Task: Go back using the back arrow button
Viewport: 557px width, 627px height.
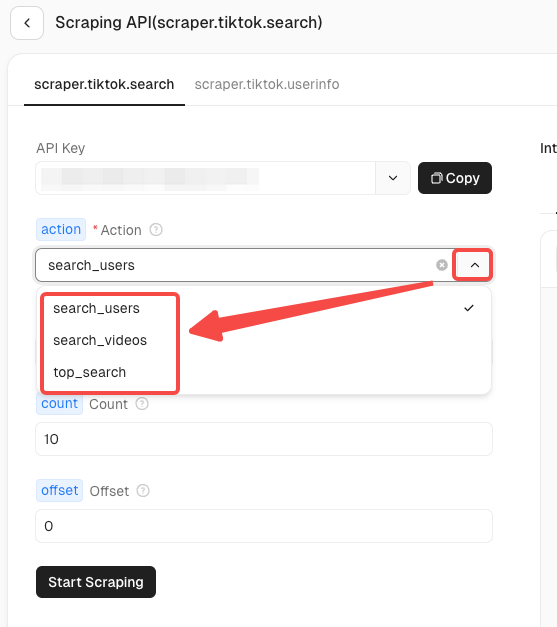Action: pos(27,23)
